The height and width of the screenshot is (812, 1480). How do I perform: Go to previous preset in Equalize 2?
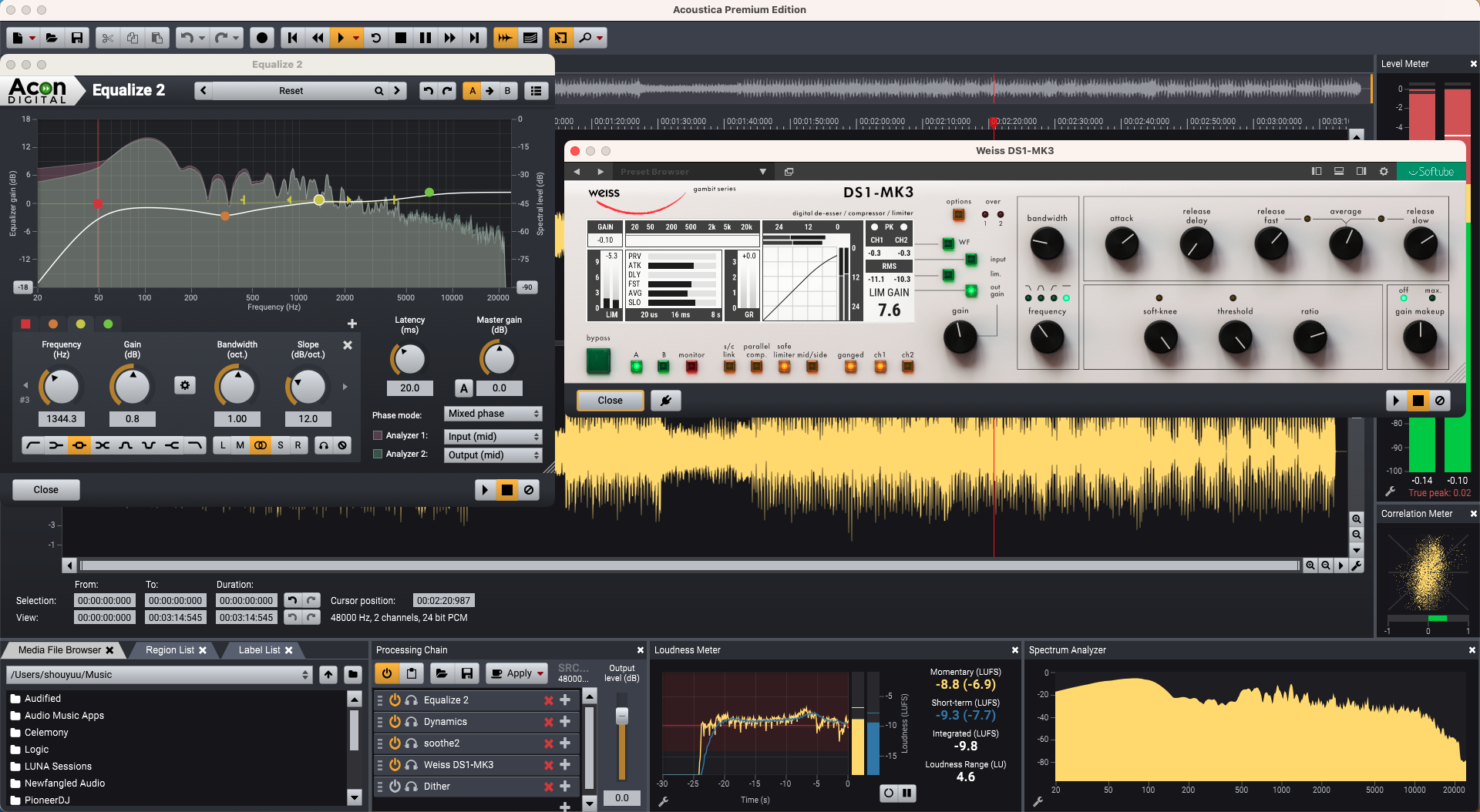pyautogui.click(x=203, y=91)
